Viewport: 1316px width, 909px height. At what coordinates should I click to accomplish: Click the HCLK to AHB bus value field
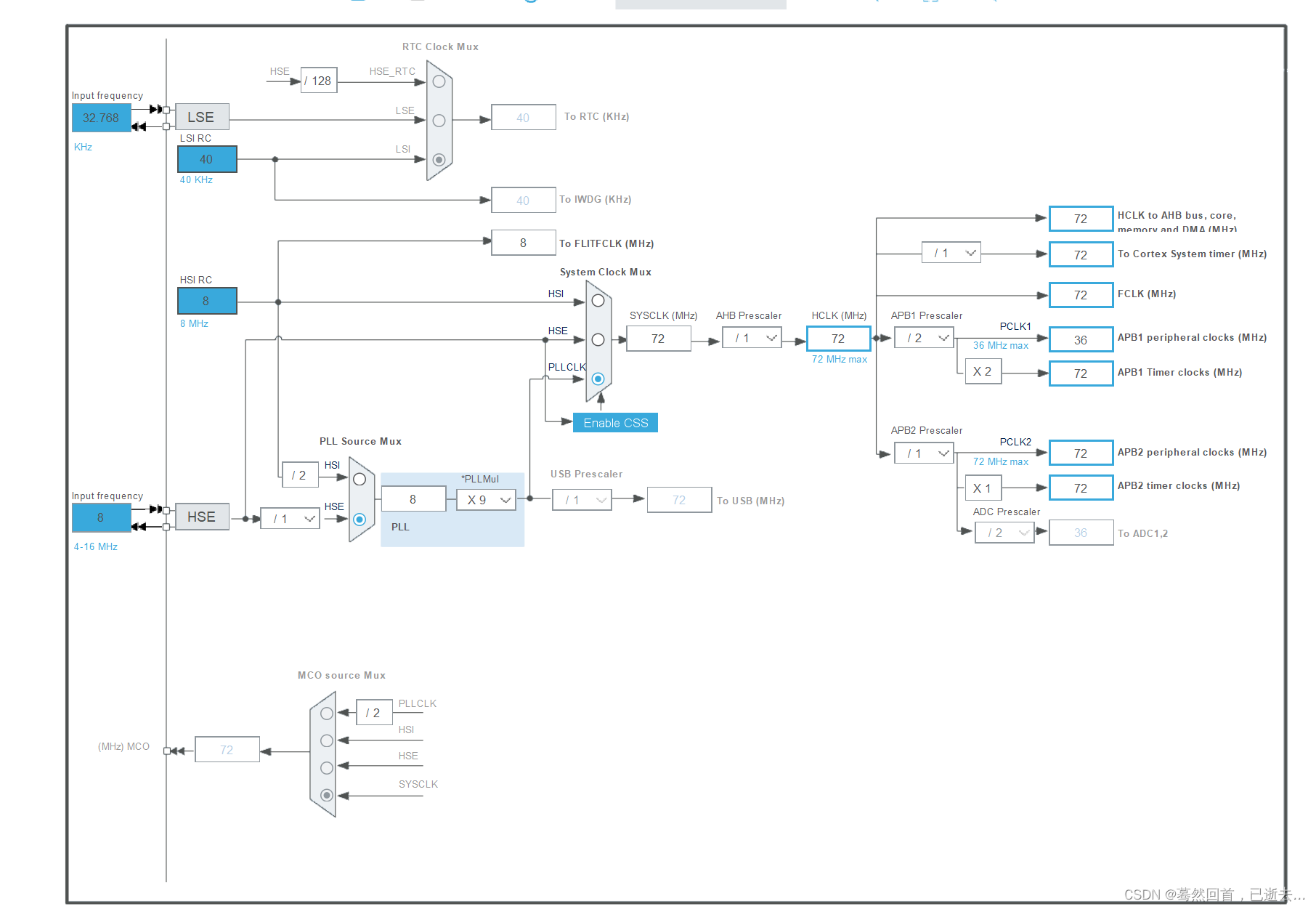(x=1081, y=219)
